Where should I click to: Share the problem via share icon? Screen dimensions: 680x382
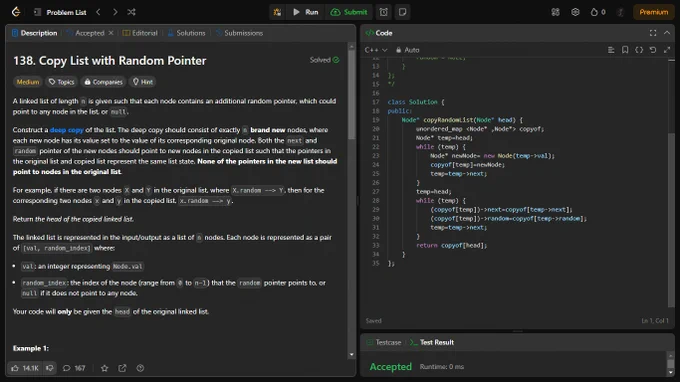coord(122,368)
